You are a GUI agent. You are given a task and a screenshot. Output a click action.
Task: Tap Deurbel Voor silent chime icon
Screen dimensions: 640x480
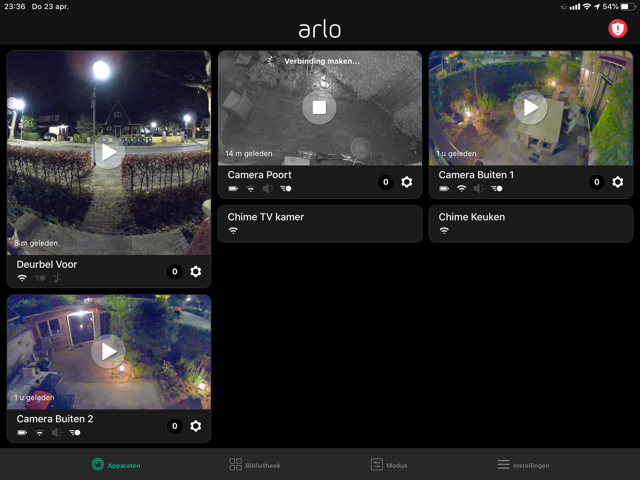click(x=57, y=278)
